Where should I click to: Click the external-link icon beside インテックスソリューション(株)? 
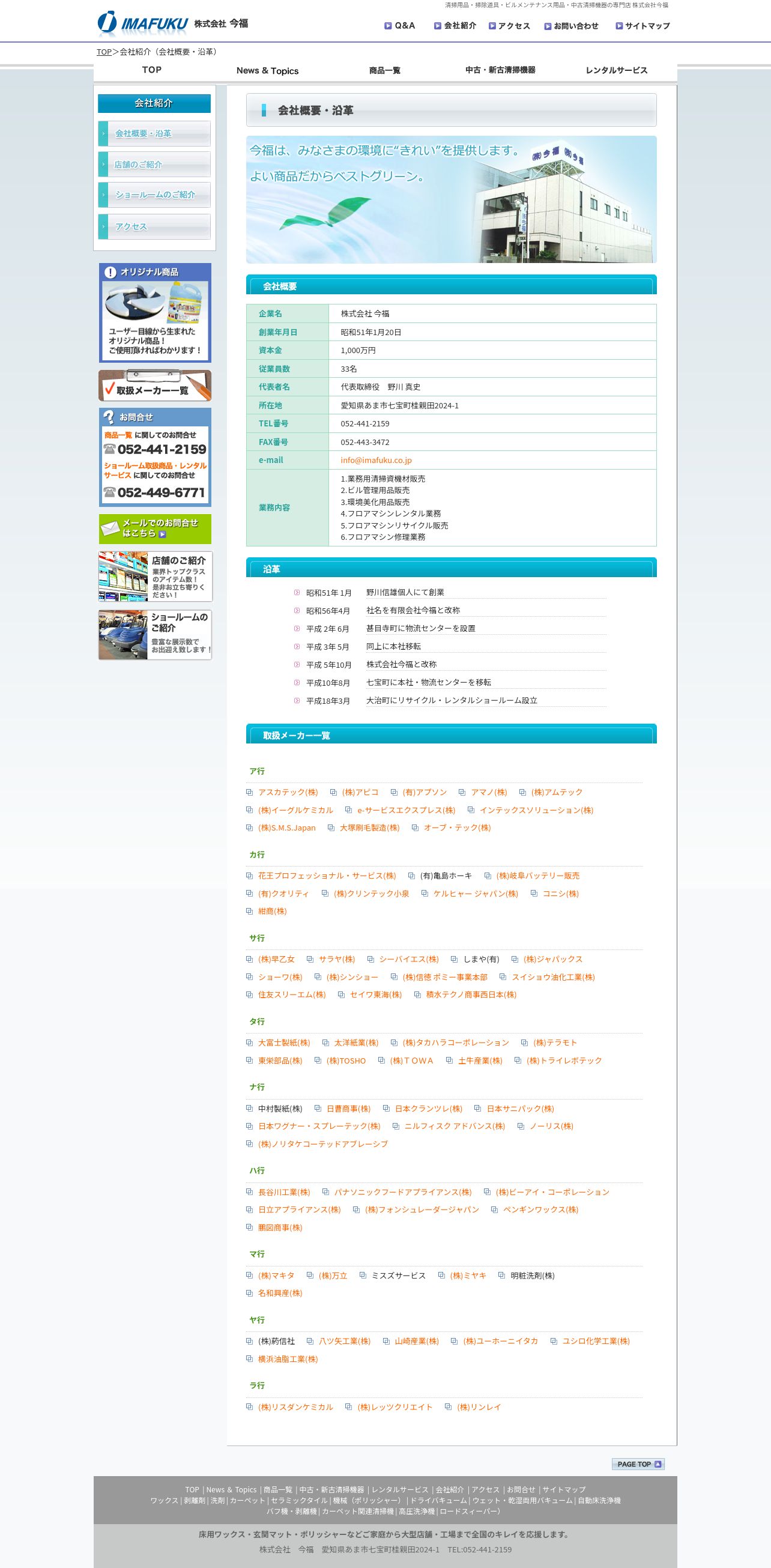(x=471, y=810)
